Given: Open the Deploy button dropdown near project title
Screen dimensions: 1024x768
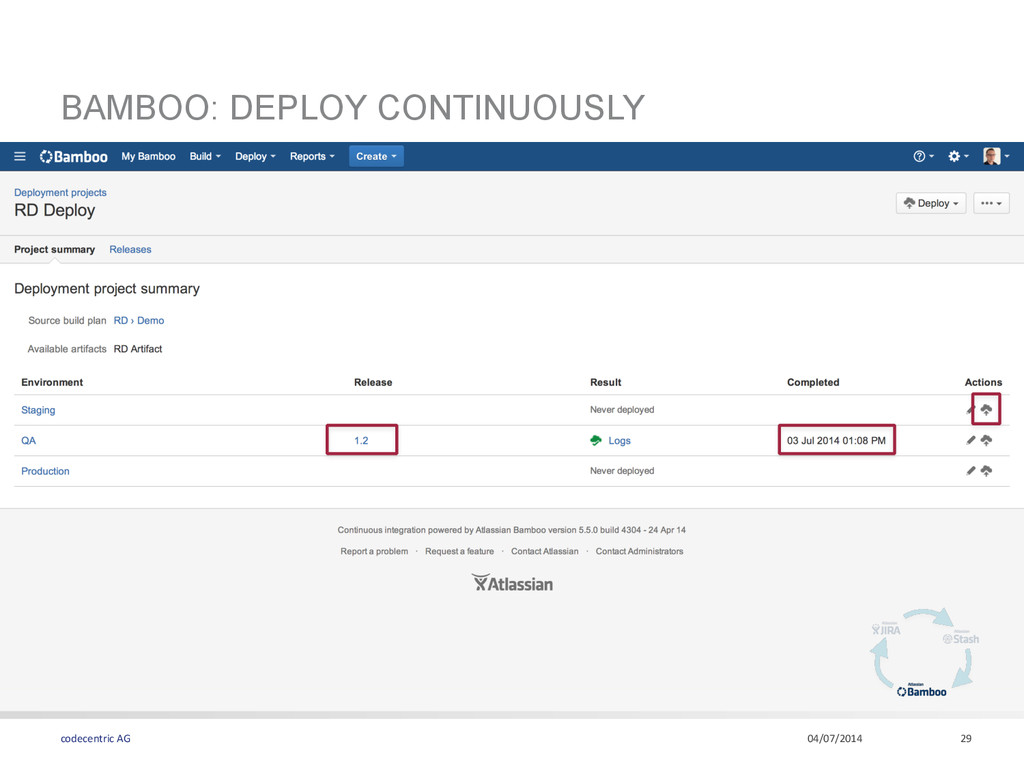Looking at the screenshot, I should [x=931, y=203].
